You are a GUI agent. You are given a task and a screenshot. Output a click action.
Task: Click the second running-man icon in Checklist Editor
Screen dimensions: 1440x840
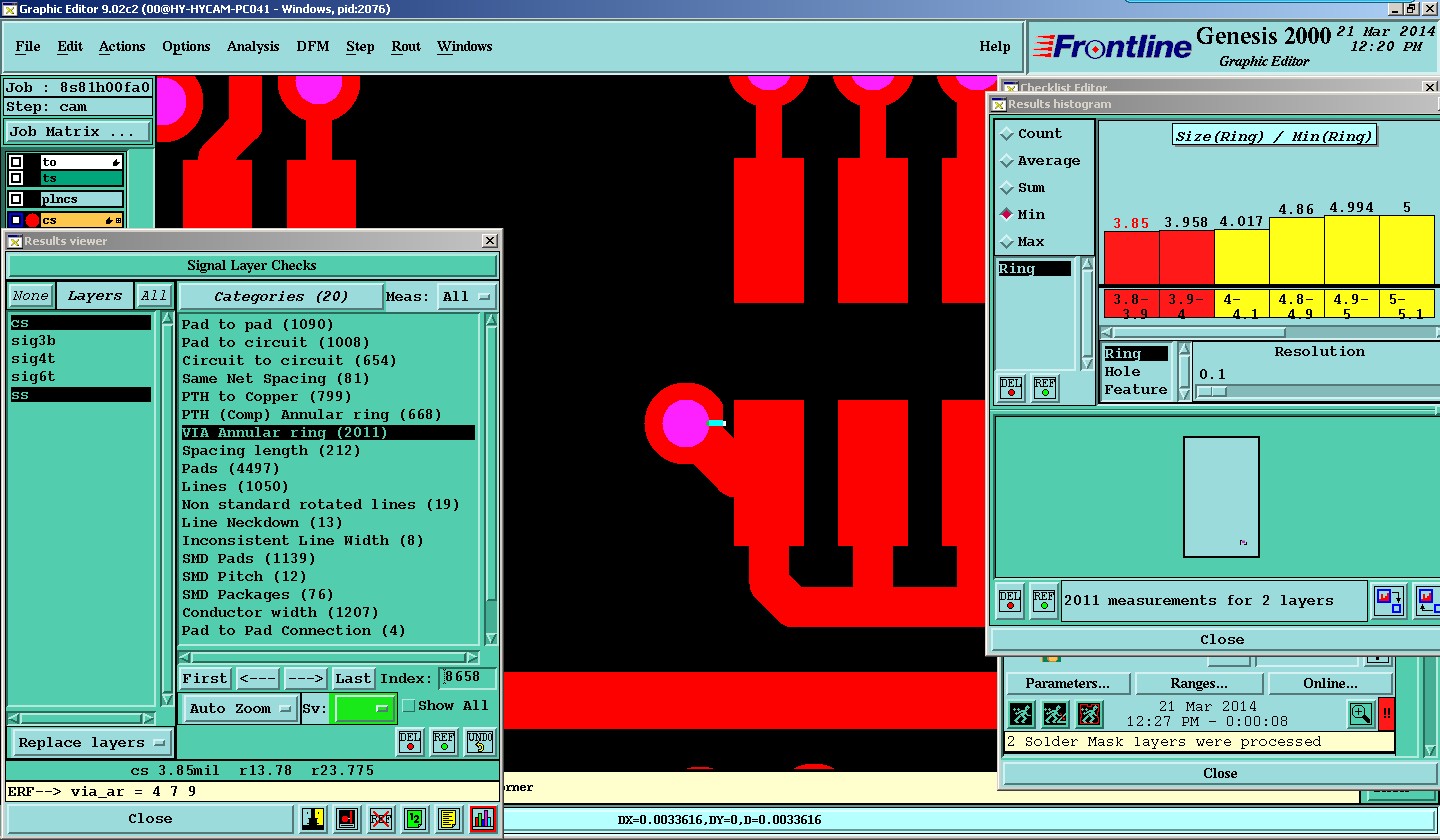[1055, 714]
